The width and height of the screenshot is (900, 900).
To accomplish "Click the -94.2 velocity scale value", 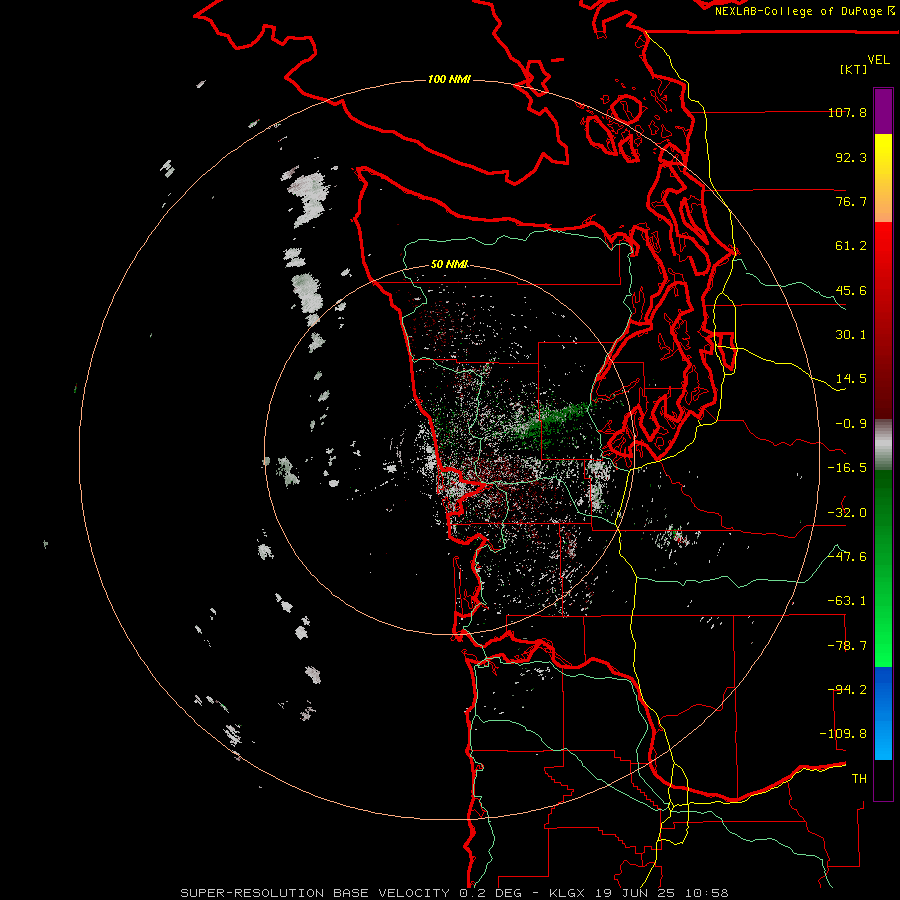I will point(847,690).
